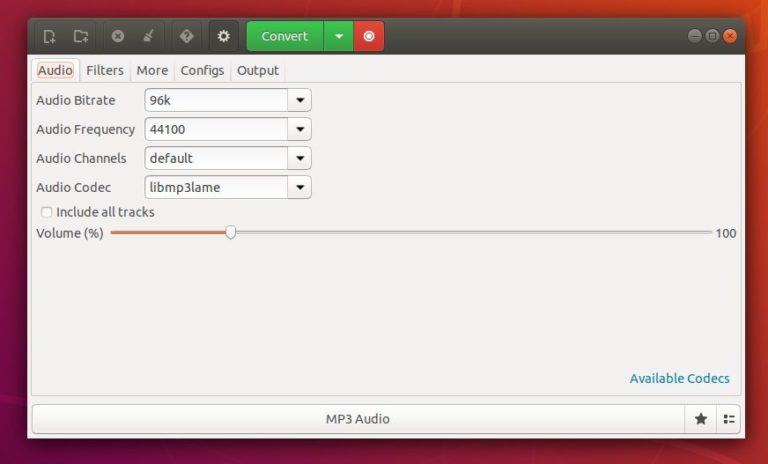Open the Audio Bitrate dropdown arrow
The height and width of the screenshot is (464, 768).
coord(300,100)
